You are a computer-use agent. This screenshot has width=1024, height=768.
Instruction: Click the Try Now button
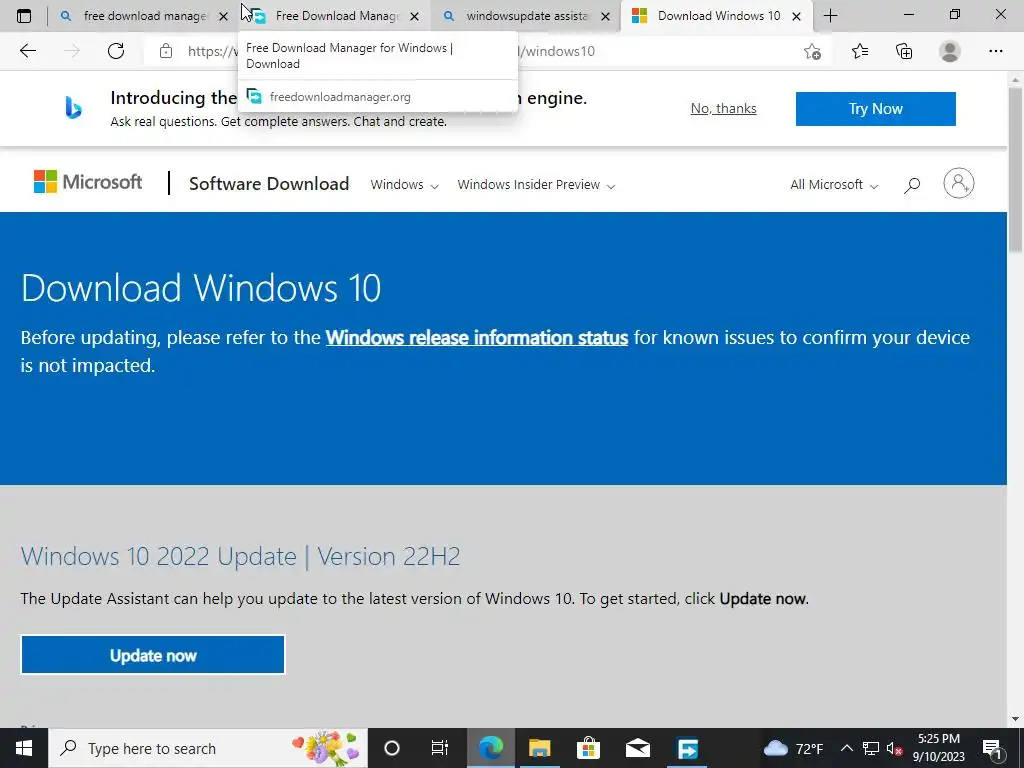(x=875, y=108)
